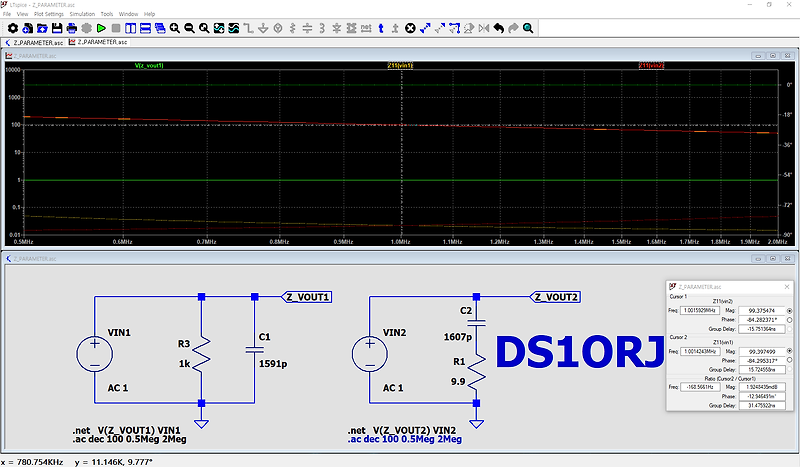Viewport: 800px width, 467px height.
Task: Select the Inductor placement tool
Action: click(322, 29)
